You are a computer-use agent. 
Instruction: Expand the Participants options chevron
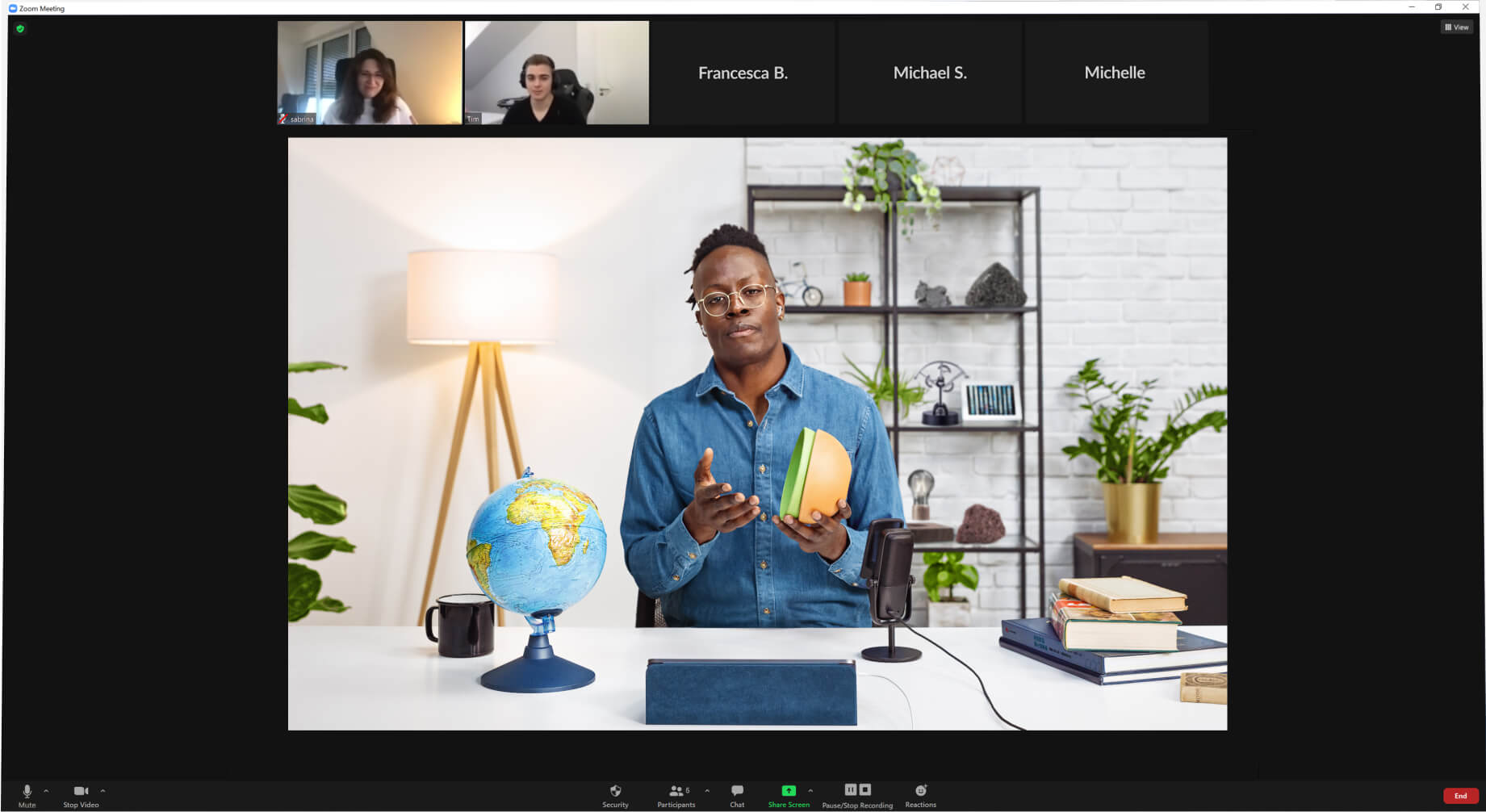707,791
